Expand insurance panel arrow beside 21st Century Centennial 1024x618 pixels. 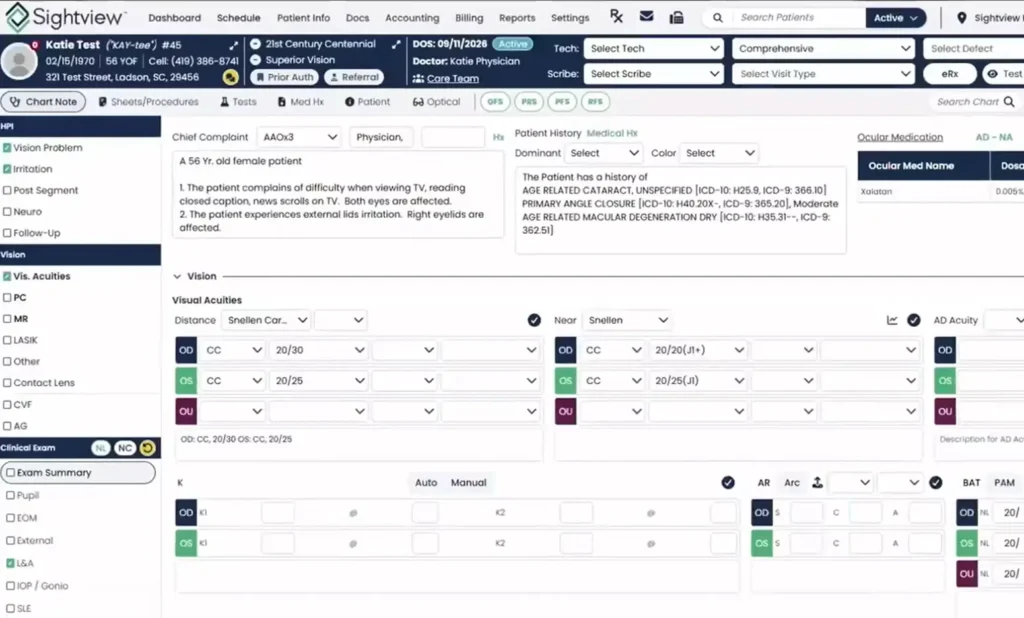click(396, 44)
